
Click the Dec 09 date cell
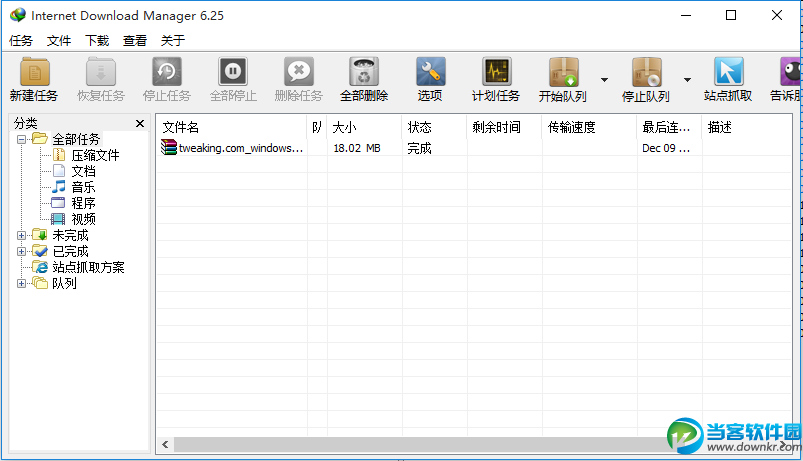point(666,148)
